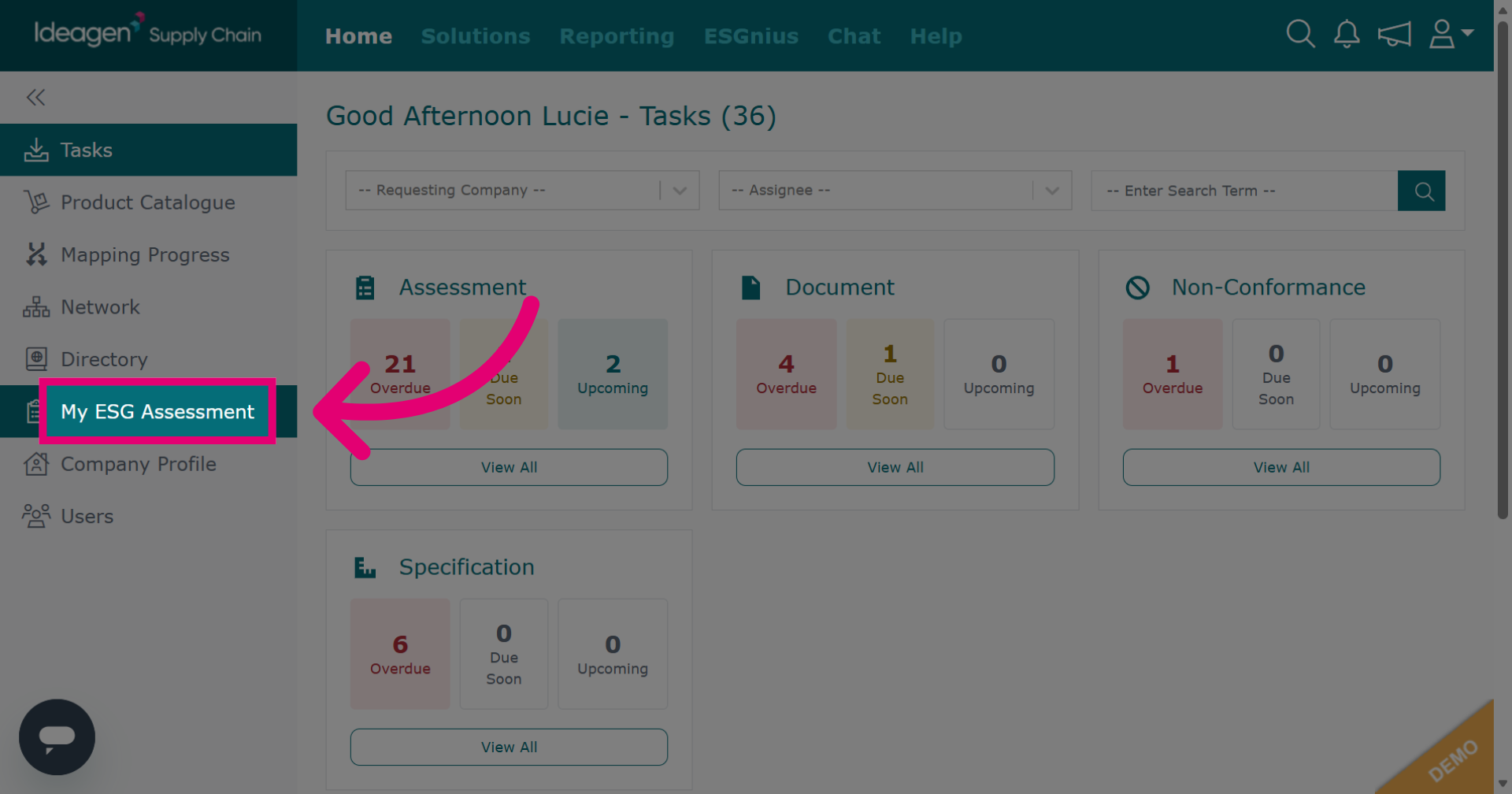Open 0 Due Soon Non-Conformance tile
Viewport: 1512px width, 794px height.
click(1276, 374)
